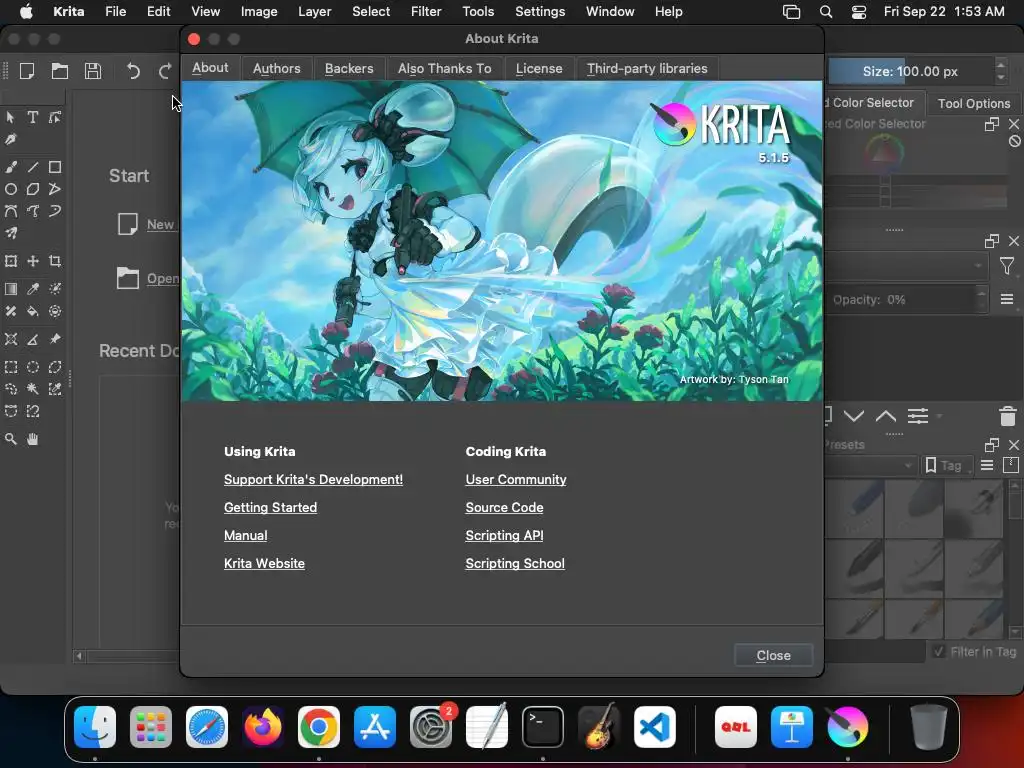This screenshot has height=768, width=1024.
Task: Open the layer blending mode combo box
Action: coord(906,266)
